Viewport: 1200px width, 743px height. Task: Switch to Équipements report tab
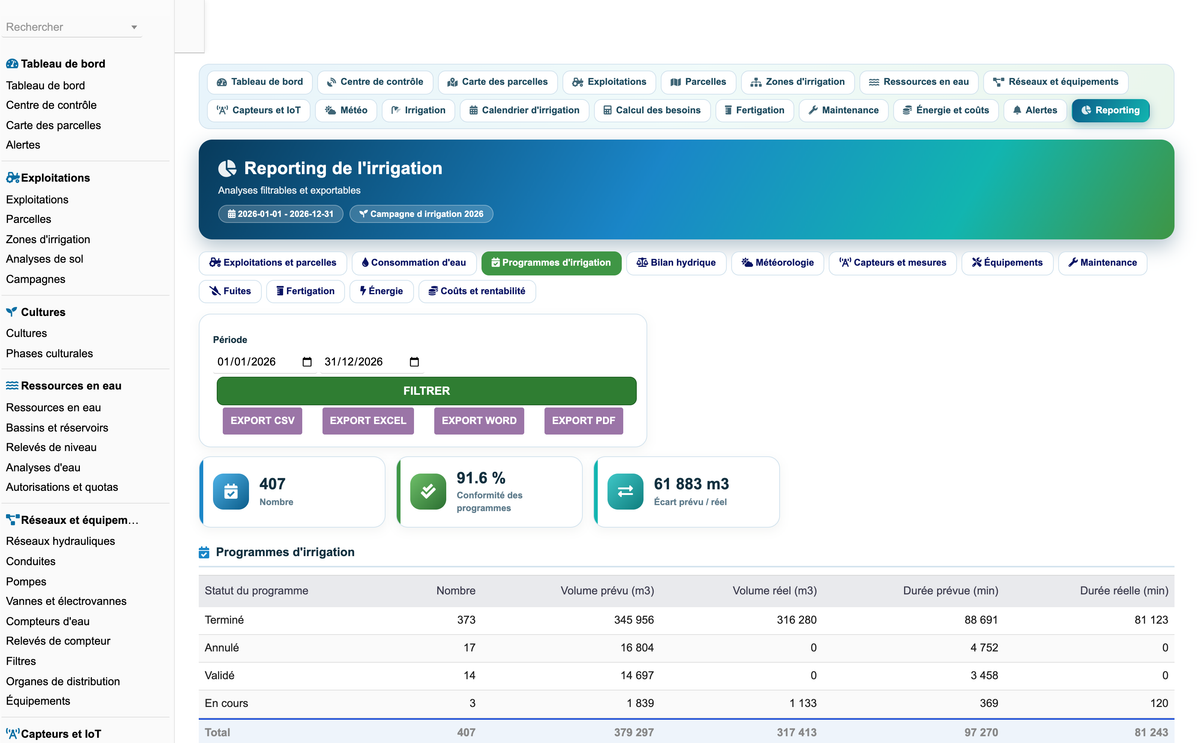[x=1007, y=263]
